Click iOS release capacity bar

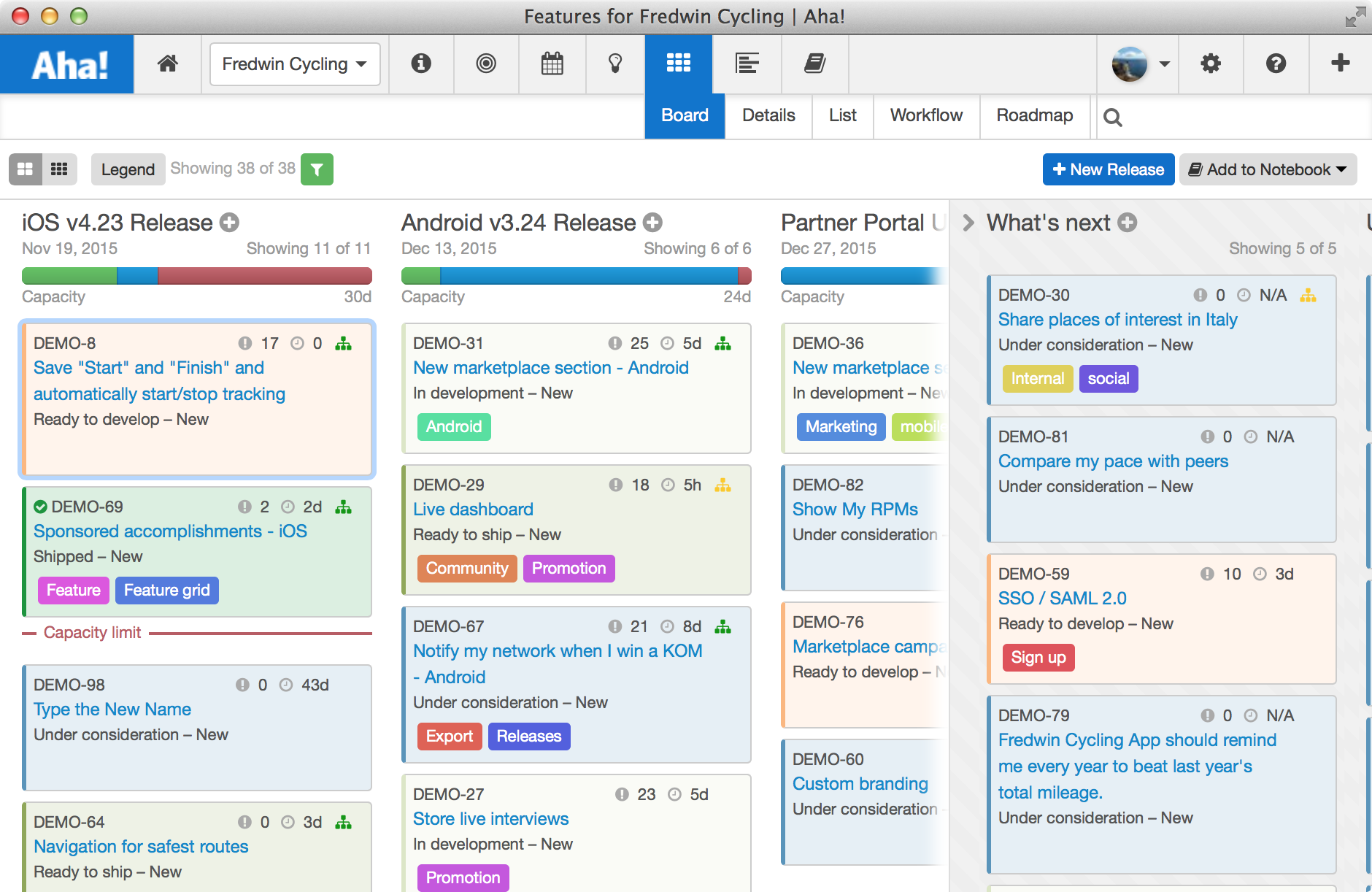coord(197,275)
